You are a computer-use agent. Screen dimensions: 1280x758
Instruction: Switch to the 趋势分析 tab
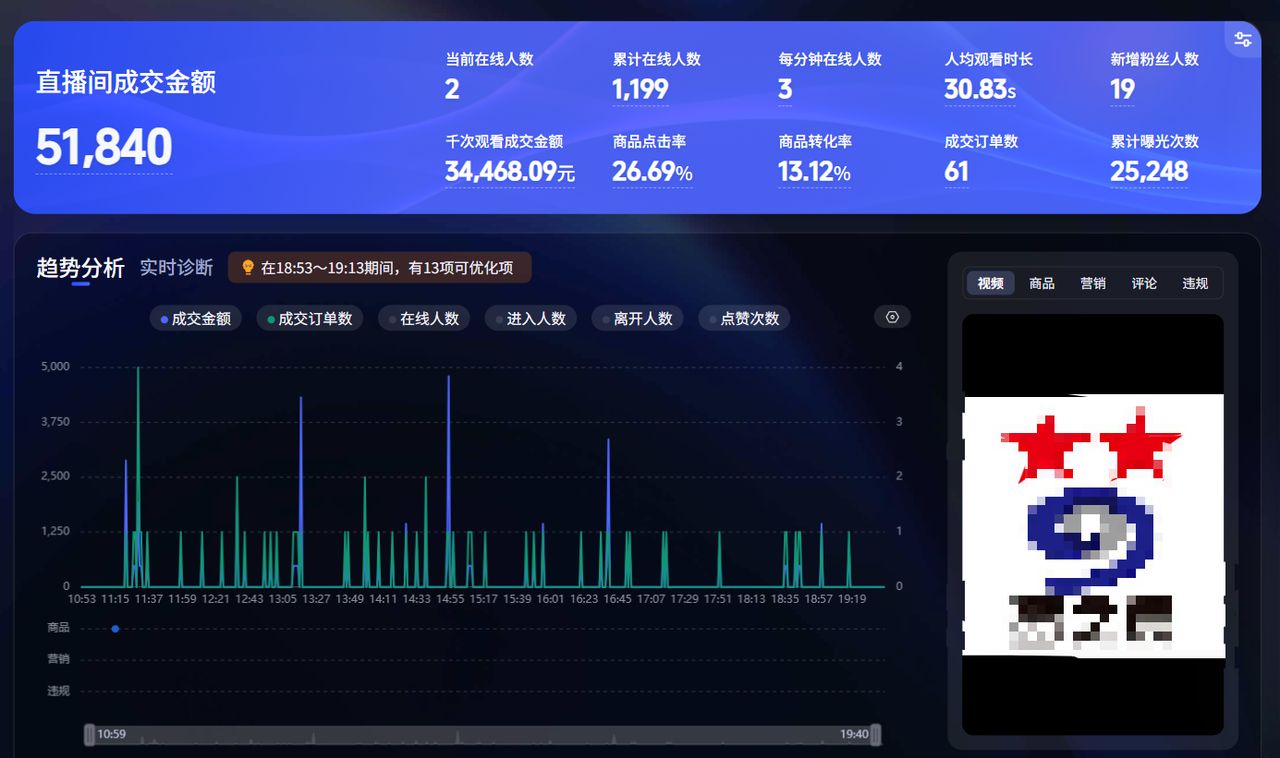click(x=80, y=268)
